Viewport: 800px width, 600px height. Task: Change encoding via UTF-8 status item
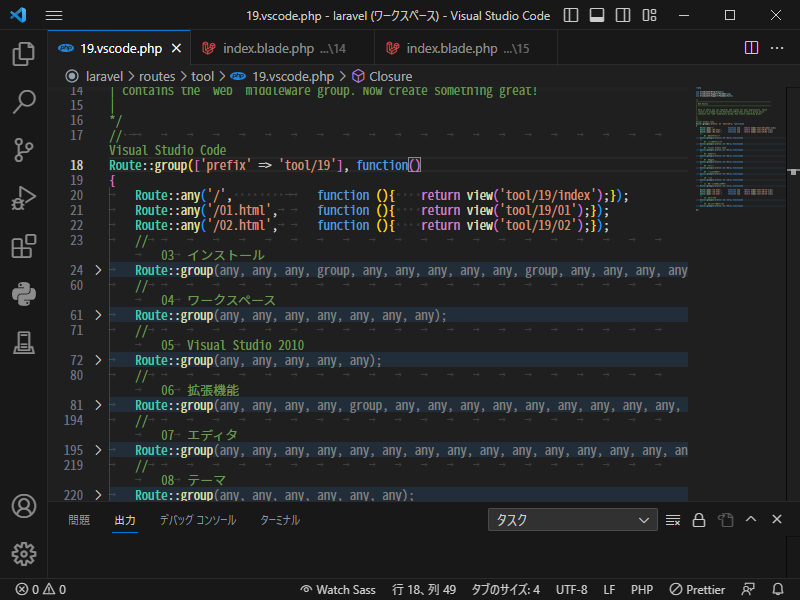(x=571, y=590)
